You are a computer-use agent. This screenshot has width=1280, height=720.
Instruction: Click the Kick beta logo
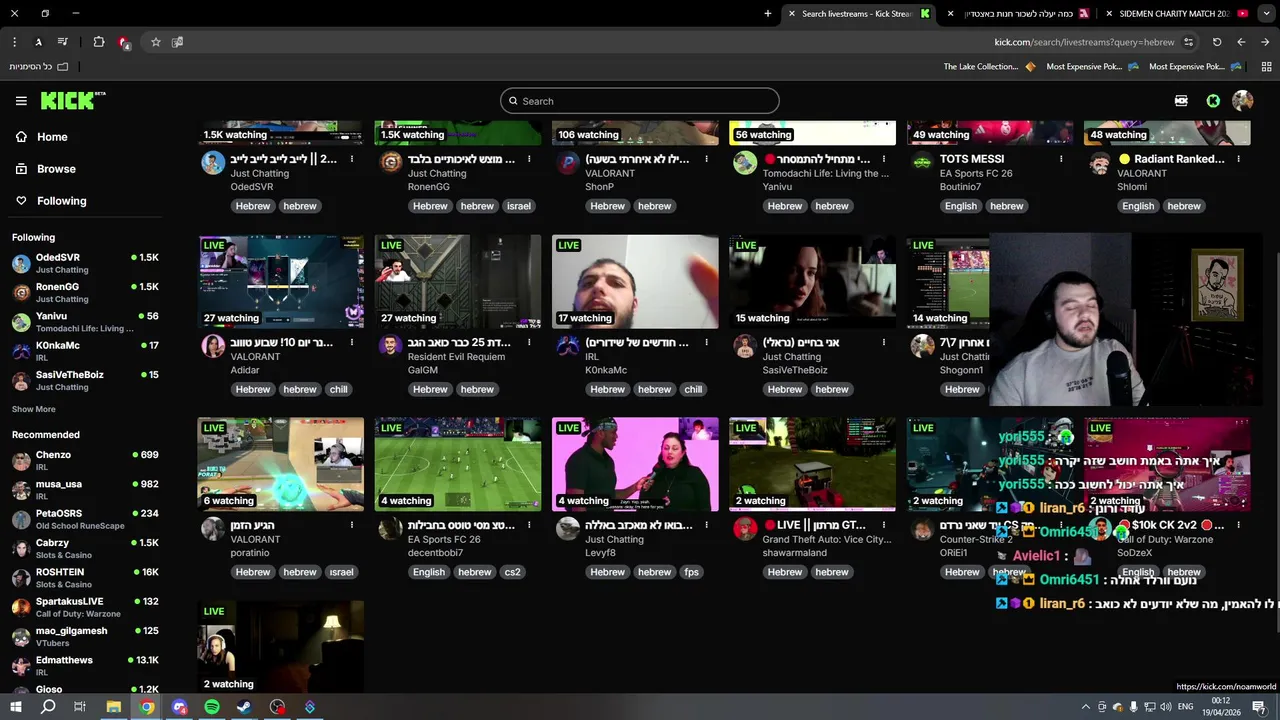click(73, 100)
